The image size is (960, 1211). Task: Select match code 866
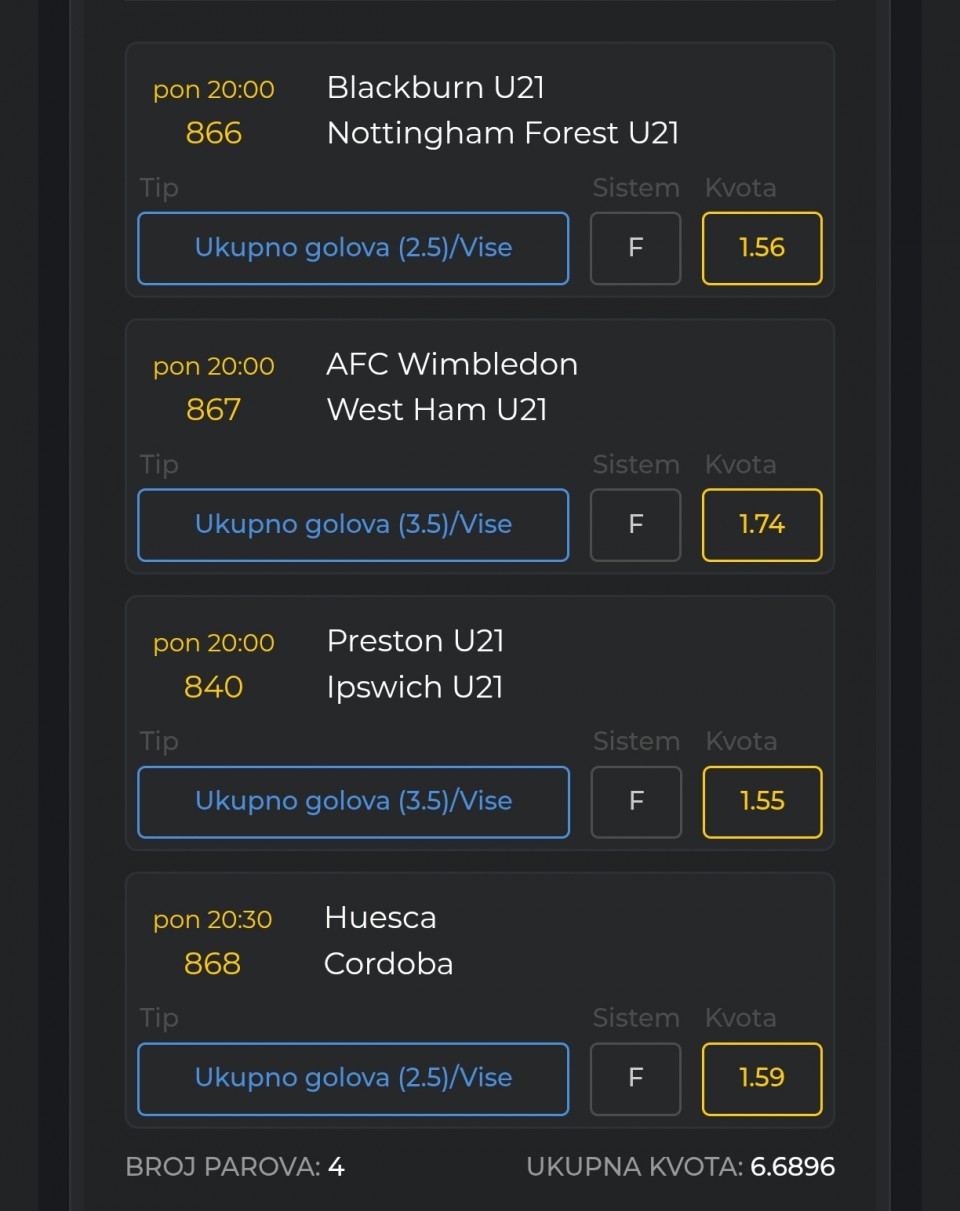point(214,133)
